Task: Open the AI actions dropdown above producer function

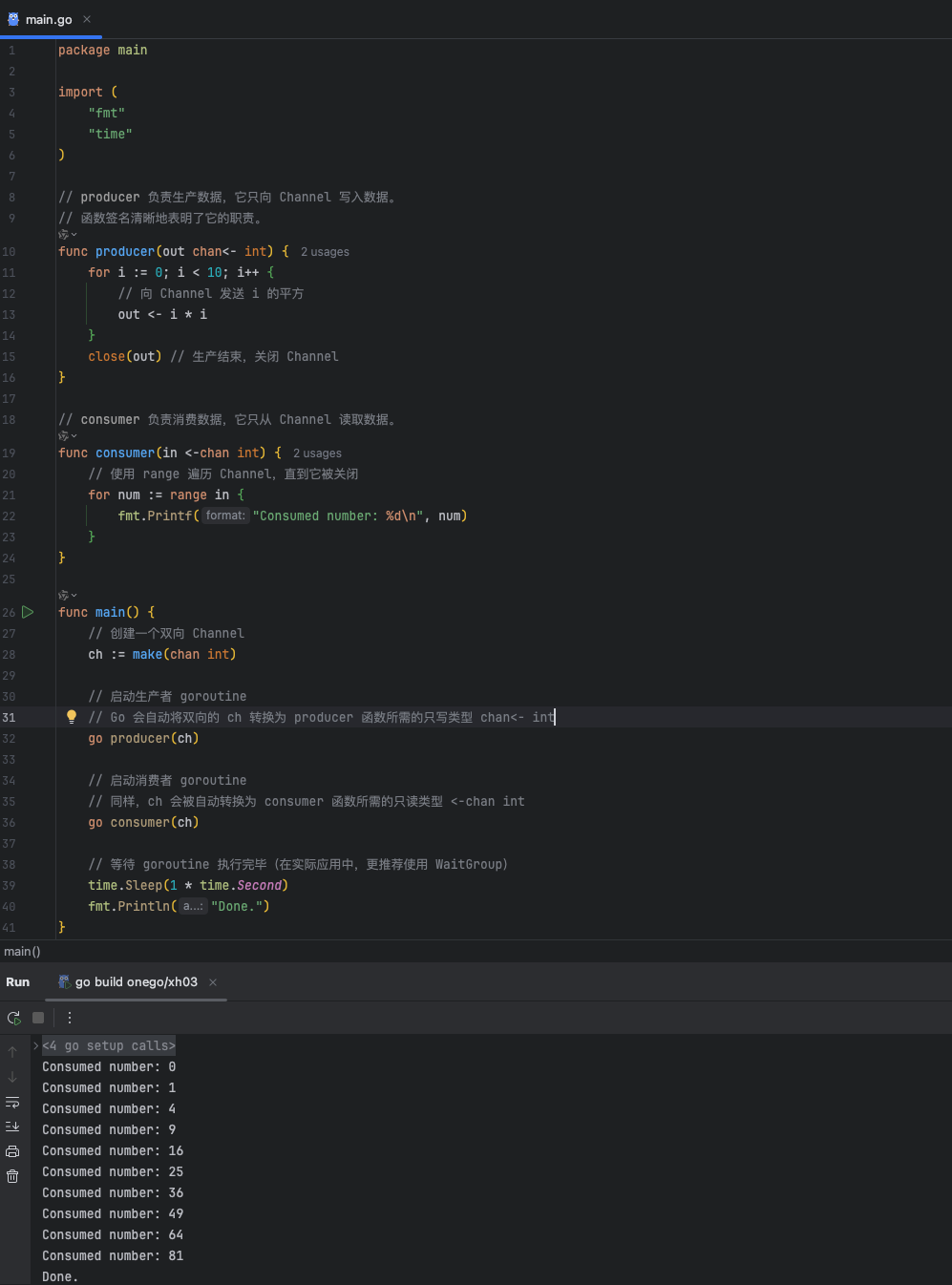Action: (x=68, y=234)
